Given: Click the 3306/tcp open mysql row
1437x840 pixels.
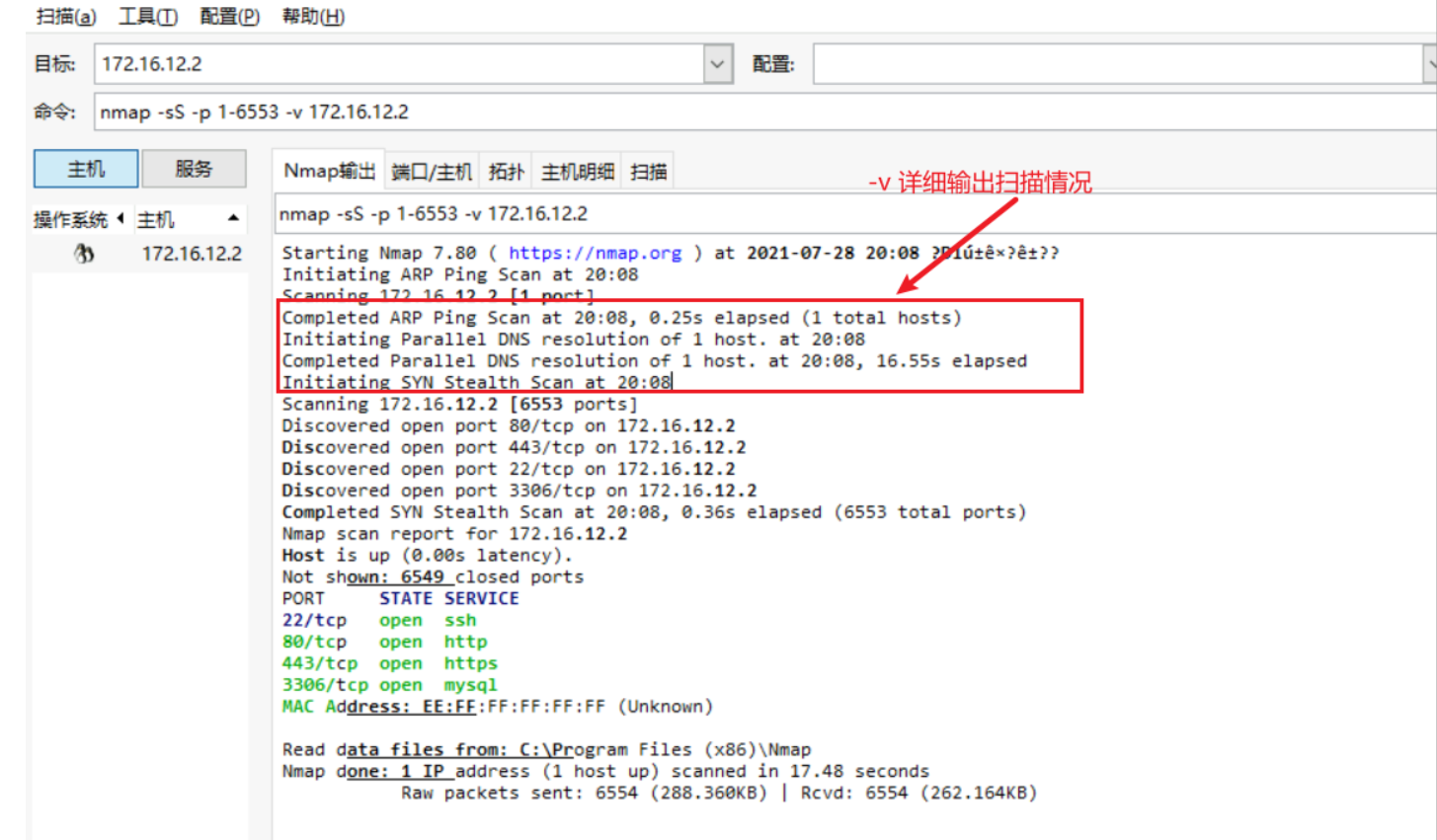Looking at the screenshot, I should pyautogui.click(x=390, y=685).
